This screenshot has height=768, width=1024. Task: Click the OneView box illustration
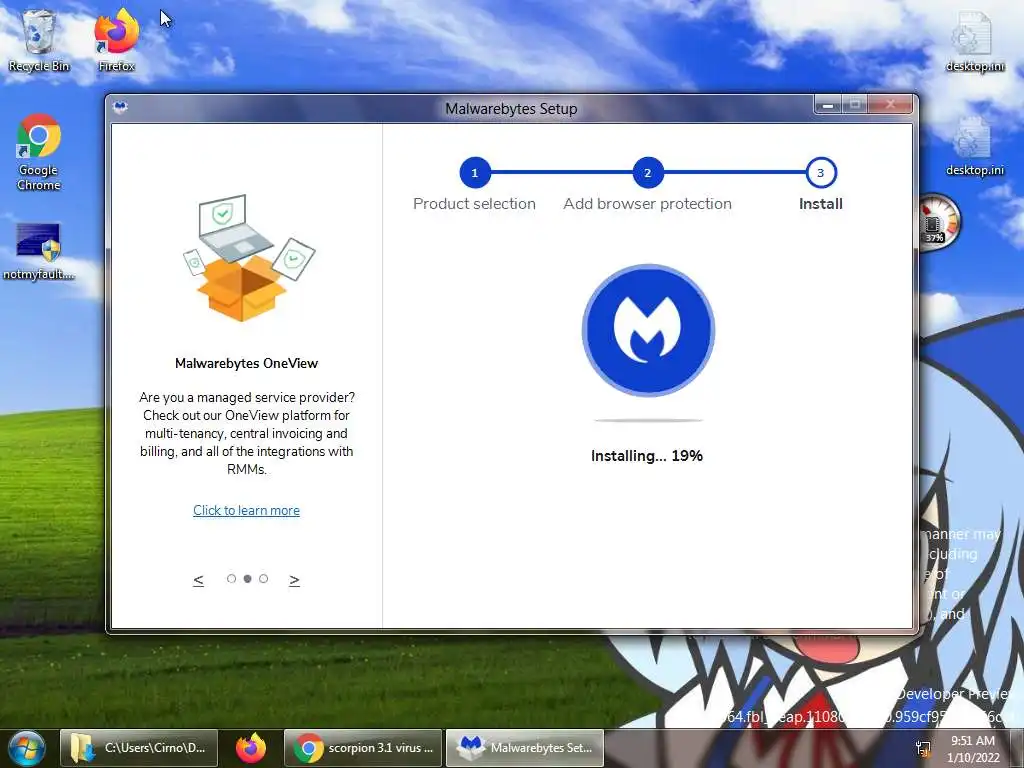247,257
